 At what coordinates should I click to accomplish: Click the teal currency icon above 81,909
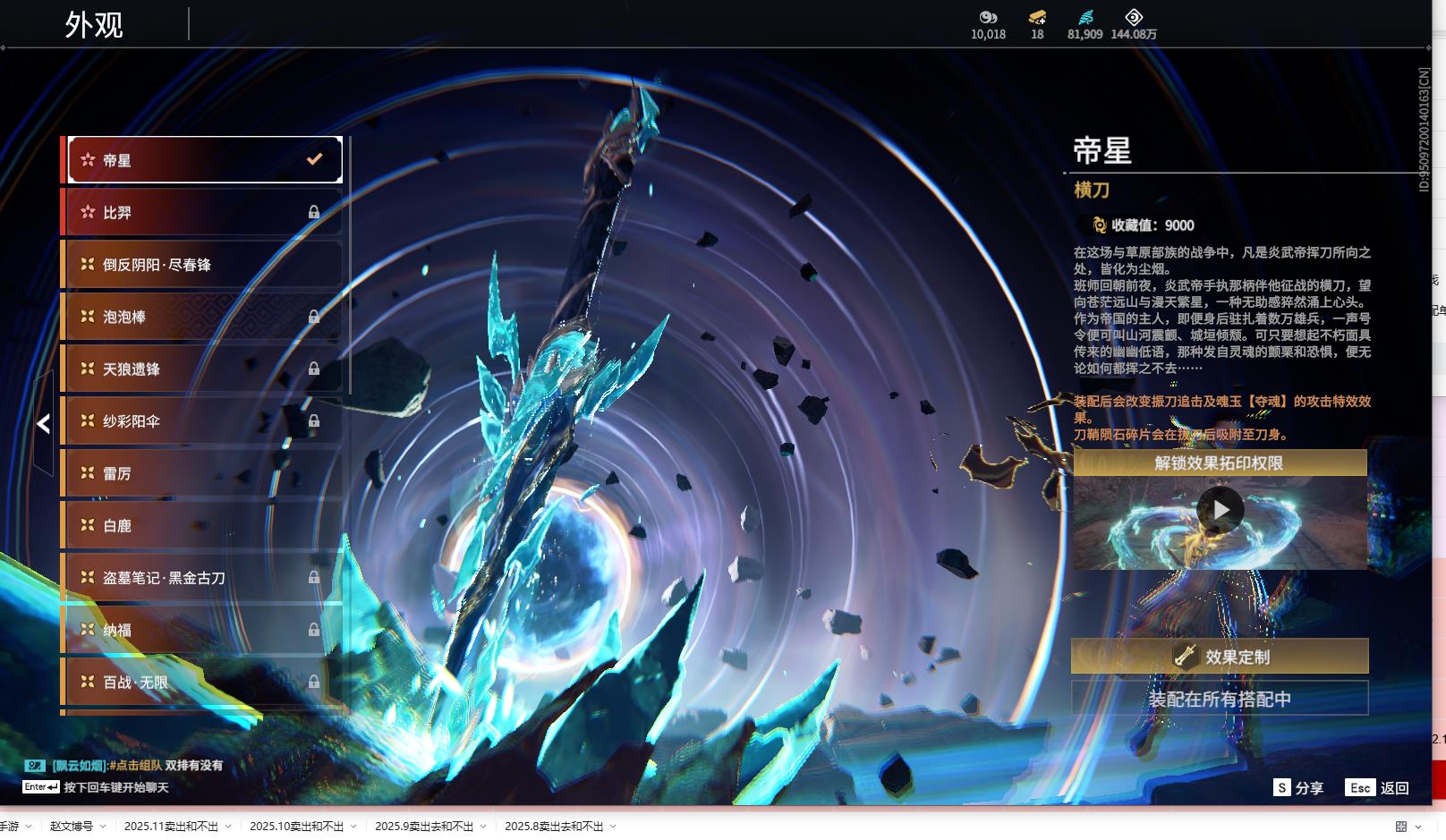click(x=1085, y=17)
